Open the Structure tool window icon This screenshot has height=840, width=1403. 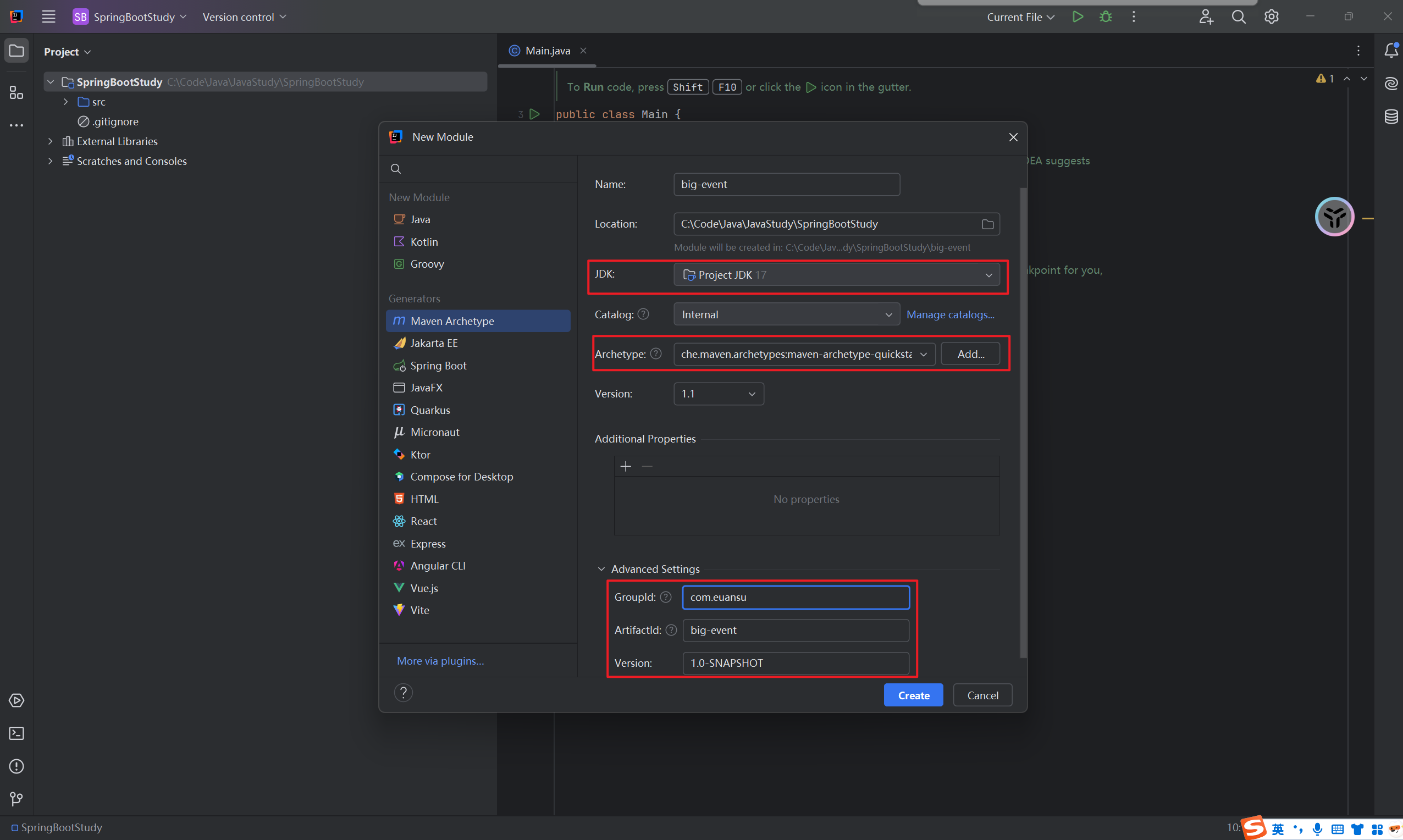pos(16,92)
